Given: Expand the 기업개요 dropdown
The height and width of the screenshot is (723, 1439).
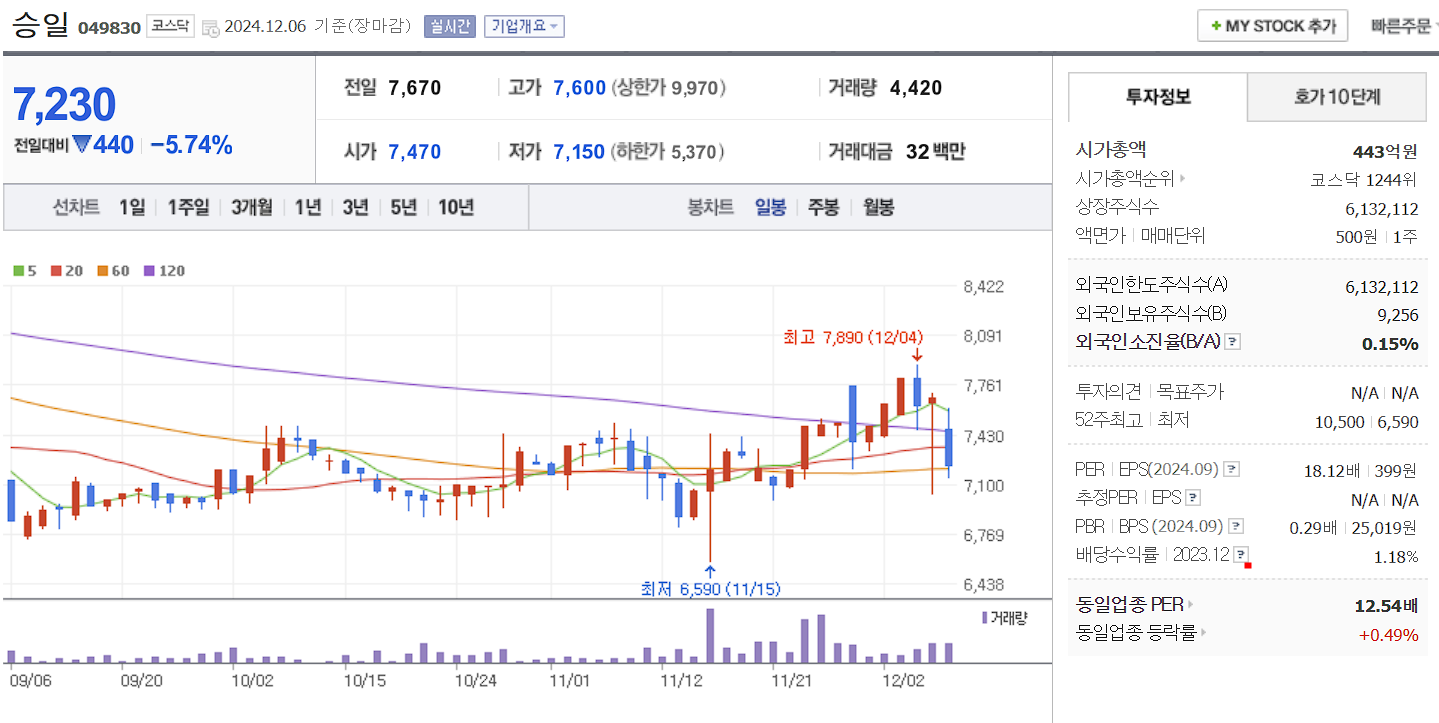Looking at the screenshot, I should coord(524,25).
